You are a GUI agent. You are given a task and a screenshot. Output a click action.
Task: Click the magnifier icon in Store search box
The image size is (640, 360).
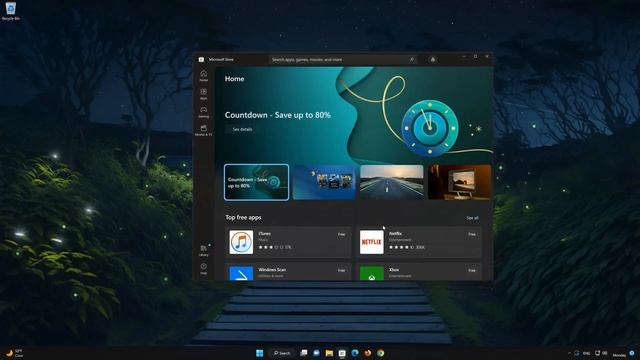[412, 60]
